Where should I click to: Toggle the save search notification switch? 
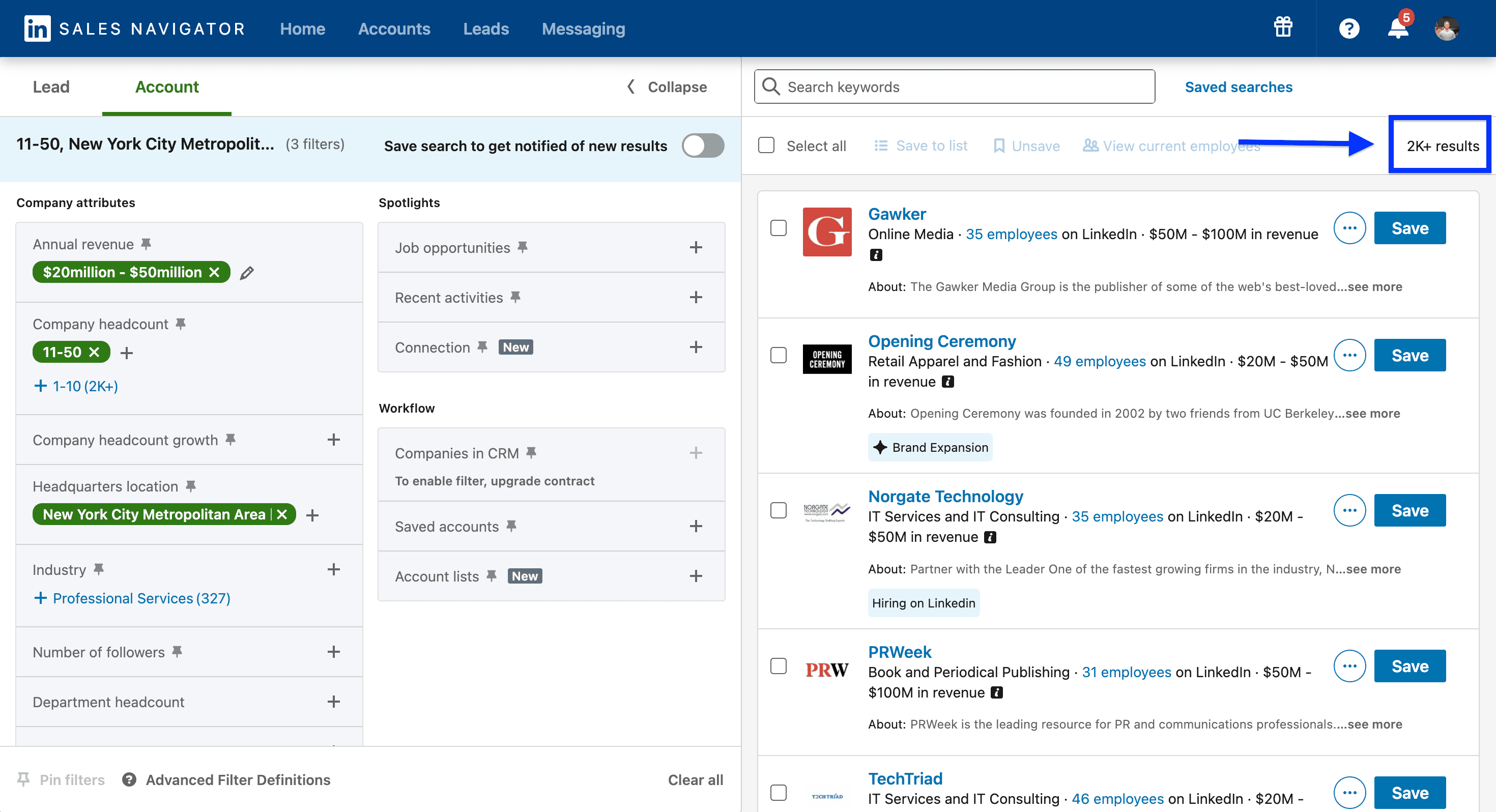coord(703,146)
